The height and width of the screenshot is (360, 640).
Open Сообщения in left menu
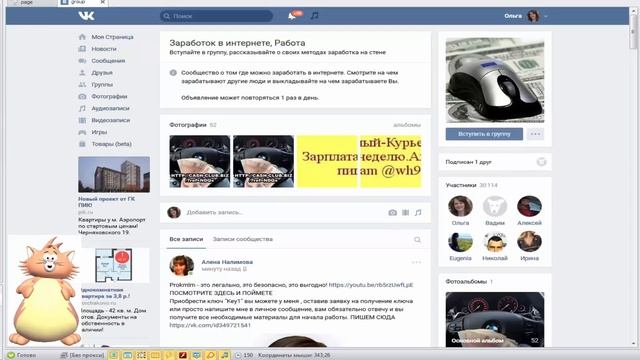point(108,60)
